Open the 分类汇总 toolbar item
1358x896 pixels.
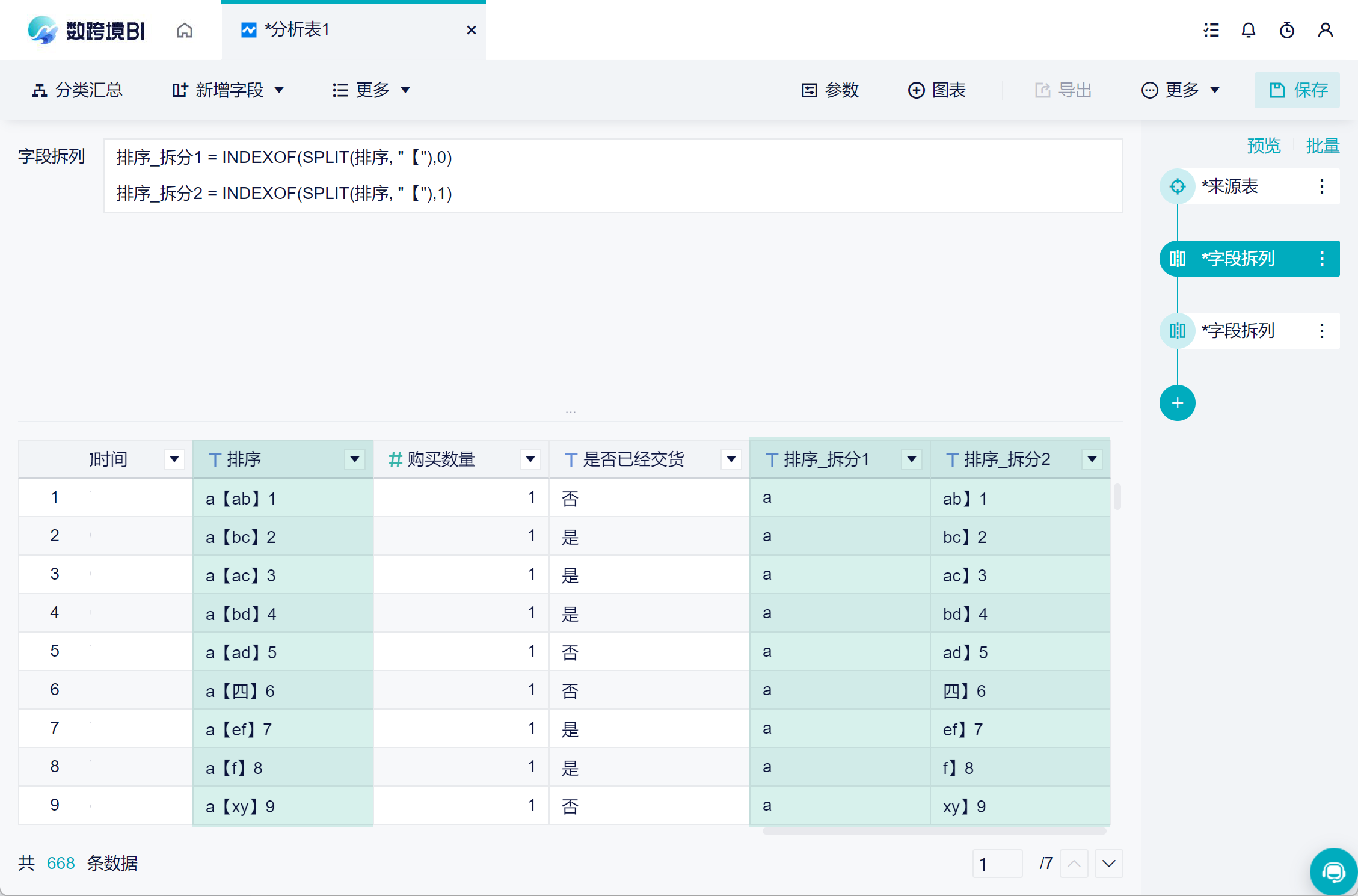[x=78, y=90]
